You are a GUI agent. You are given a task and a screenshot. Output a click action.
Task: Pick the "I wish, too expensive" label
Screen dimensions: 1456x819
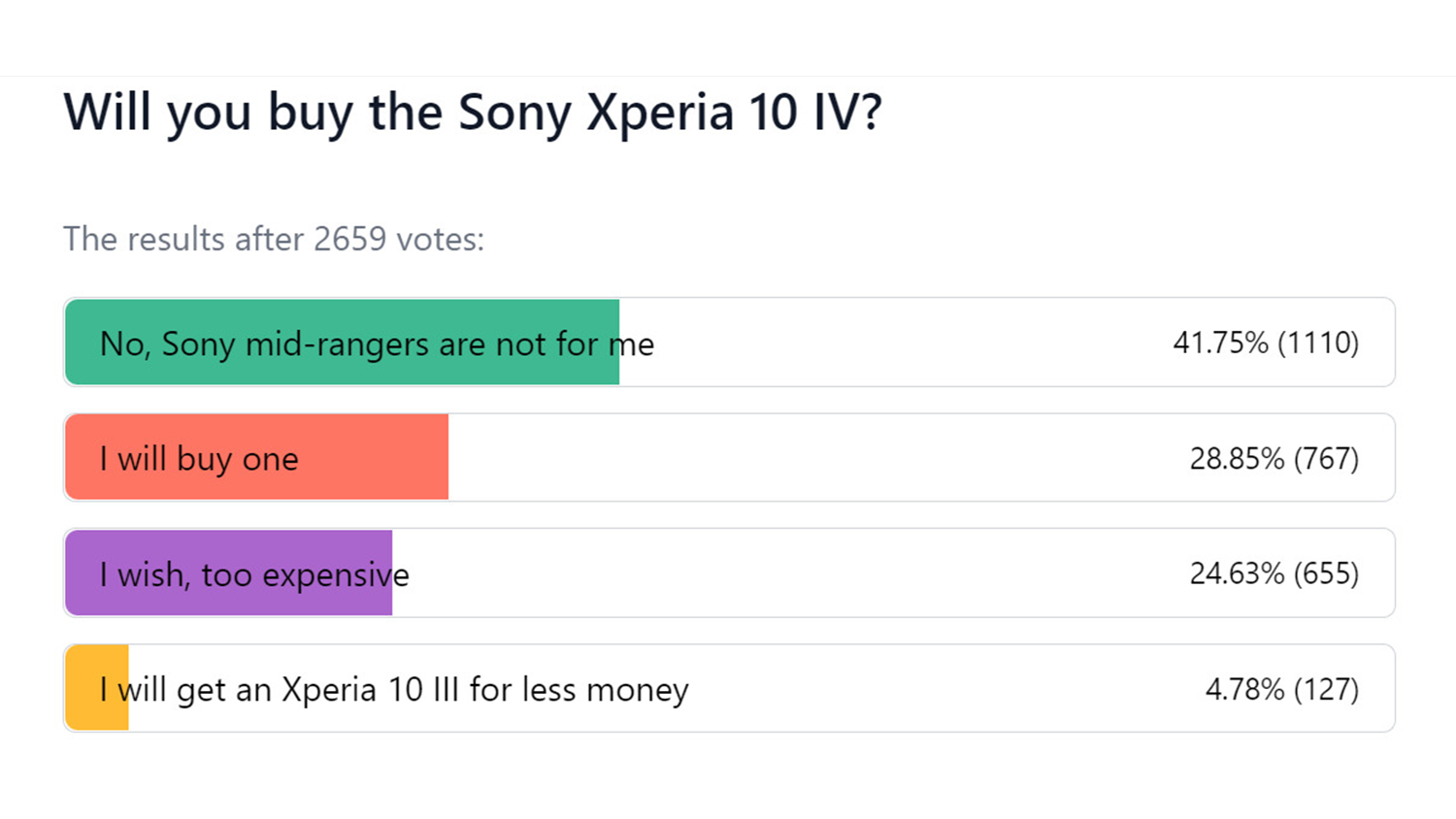pos(254,574)
